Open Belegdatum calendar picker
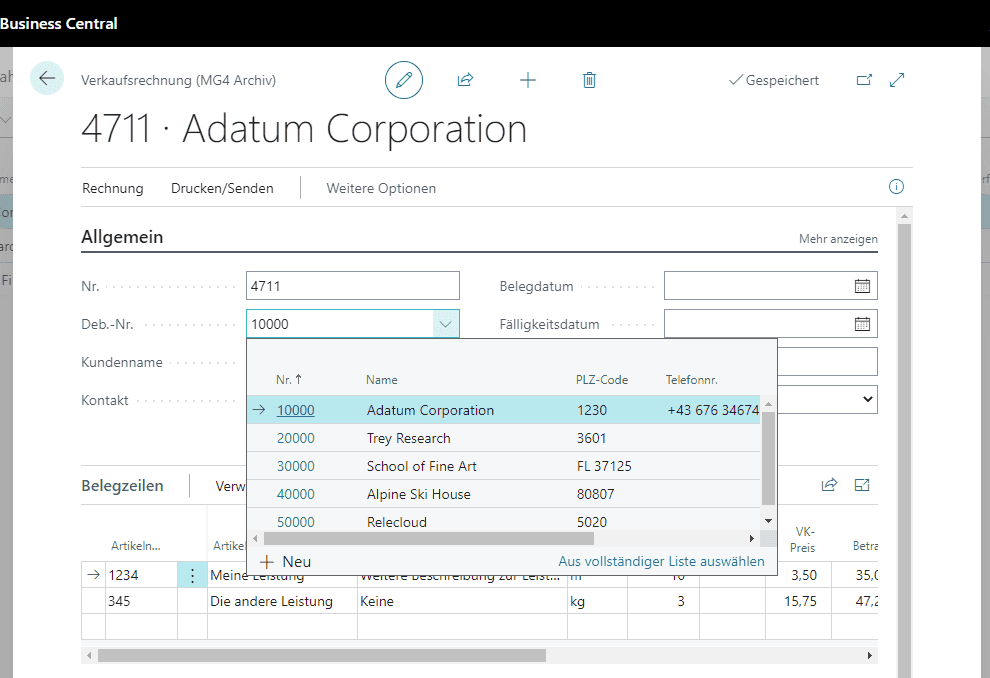The image size is (990, 678). click(862, 286)
